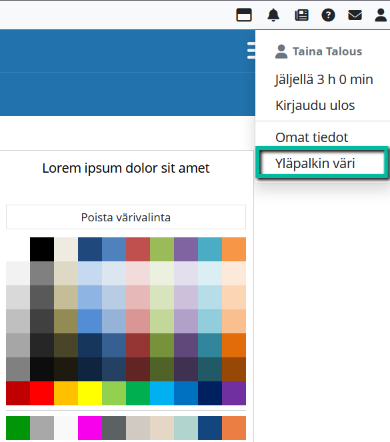The width and height of the screenshot is (390, 442).
Task: Pick the bright yellow color swatch
Action: coord(90,393)
